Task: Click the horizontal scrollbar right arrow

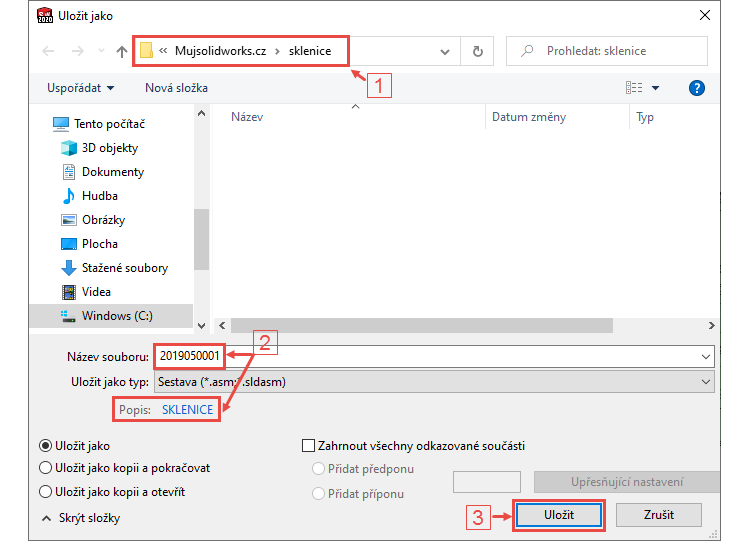Action: click(712, 326)
